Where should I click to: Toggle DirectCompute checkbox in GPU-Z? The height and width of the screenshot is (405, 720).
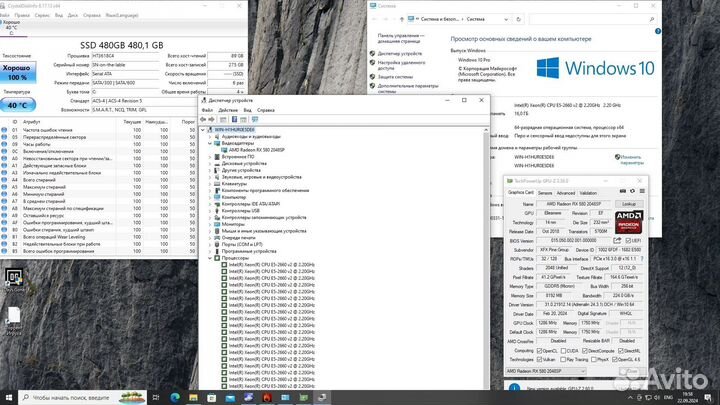(585, 351)
